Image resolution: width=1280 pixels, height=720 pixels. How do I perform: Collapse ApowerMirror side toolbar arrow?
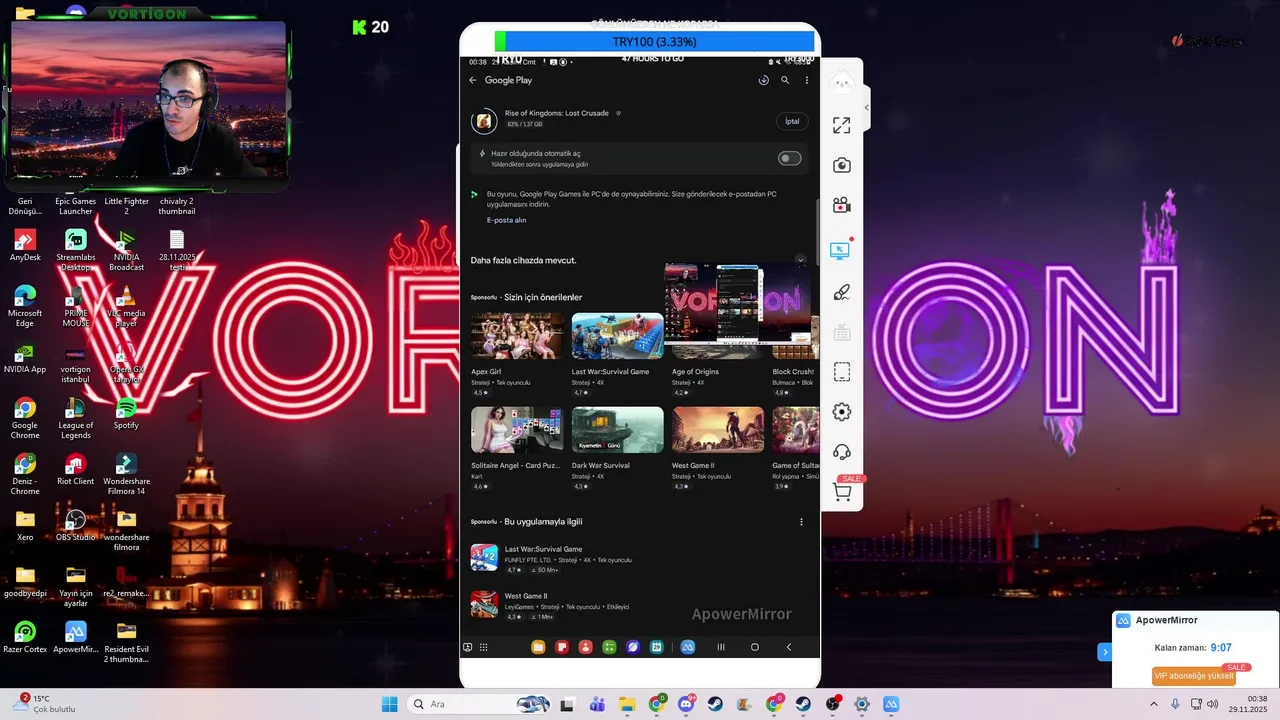(867, 107)
